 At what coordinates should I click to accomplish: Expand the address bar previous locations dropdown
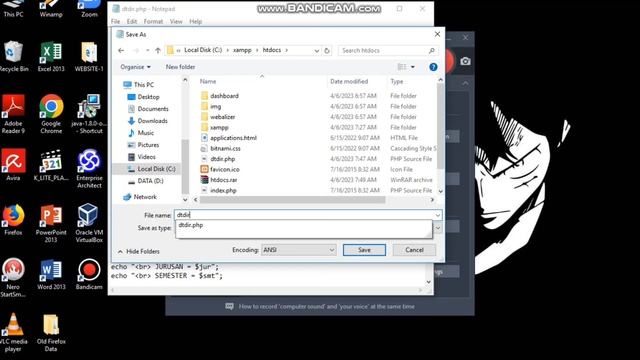tap(317, 51)
